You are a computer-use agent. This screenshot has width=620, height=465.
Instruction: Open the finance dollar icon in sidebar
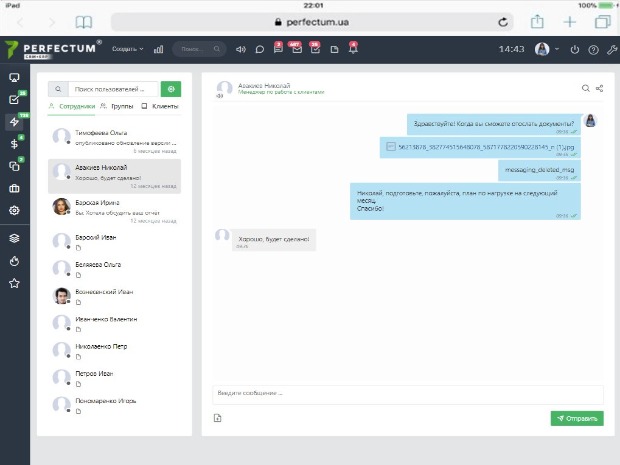(14, 144)
